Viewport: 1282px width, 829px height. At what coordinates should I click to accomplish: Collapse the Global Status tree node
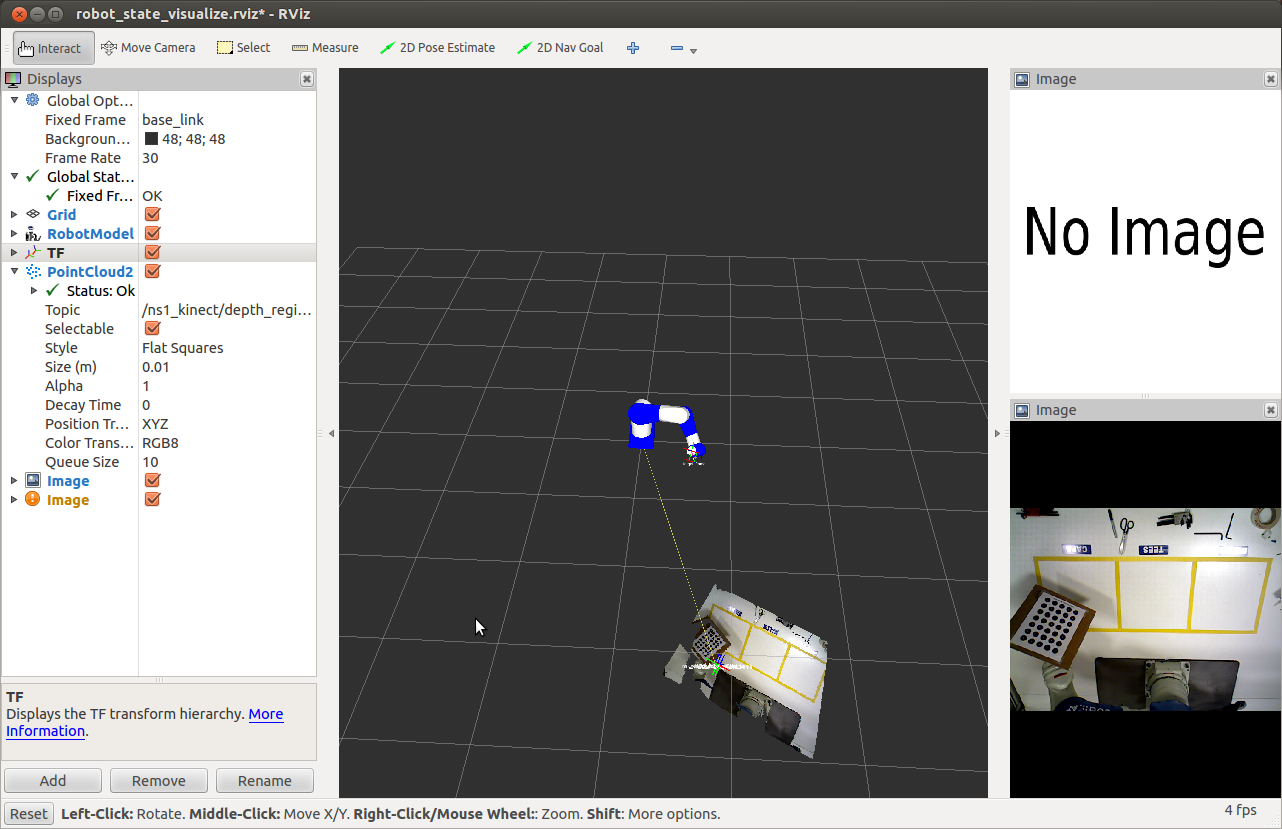point(14,177)
